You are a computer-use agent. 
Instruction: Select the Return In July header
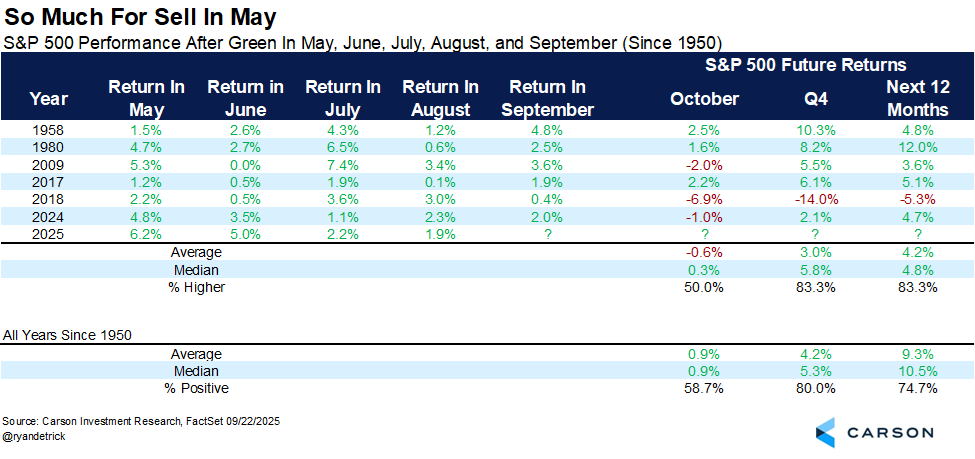point(343,98)
